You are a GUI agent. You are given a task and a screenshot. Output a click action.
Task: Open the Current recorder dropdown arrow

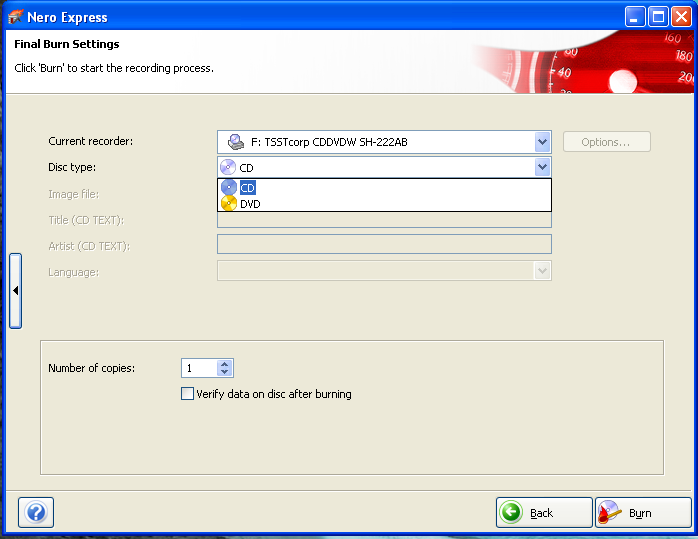point(542,142)
